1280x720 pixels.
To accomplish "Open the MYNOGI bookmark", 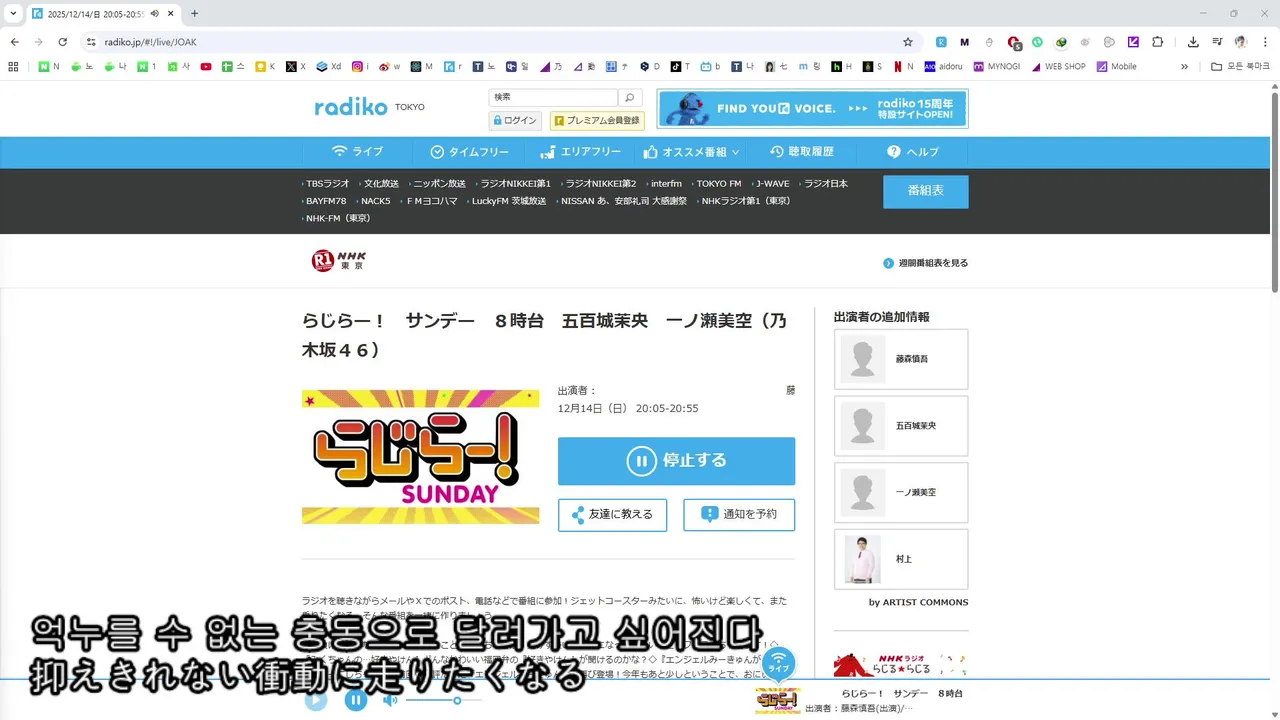I will coord(996,67).
